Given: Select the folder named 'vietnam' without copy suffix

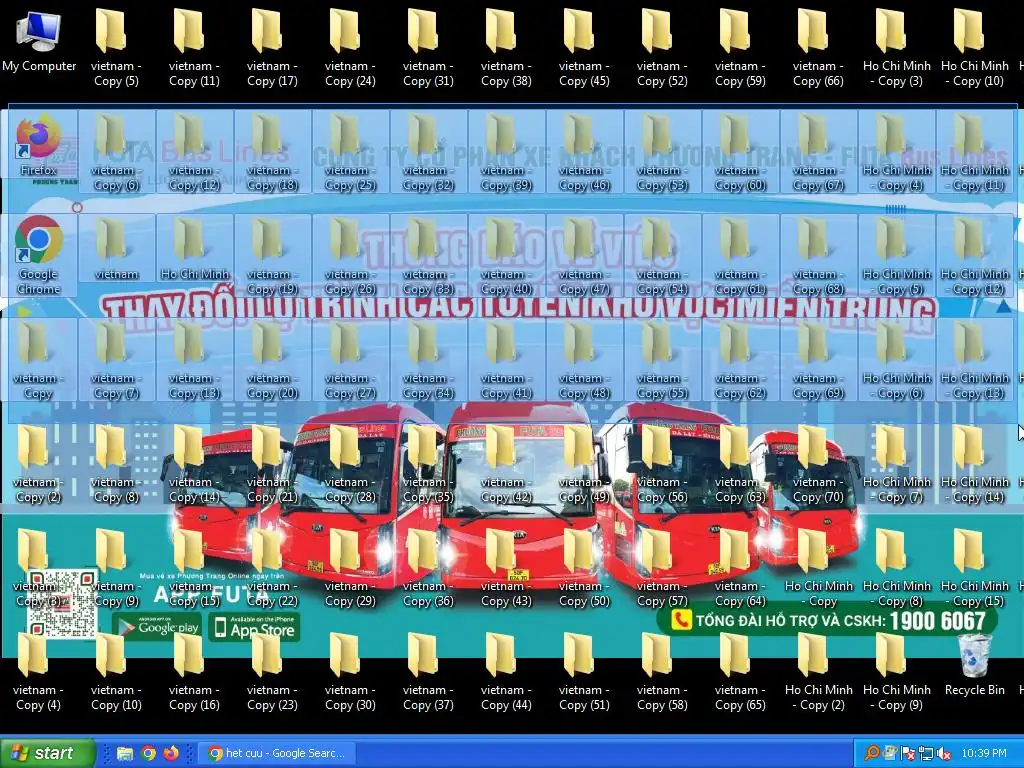Looking at the screenshot, I should 116,248.
